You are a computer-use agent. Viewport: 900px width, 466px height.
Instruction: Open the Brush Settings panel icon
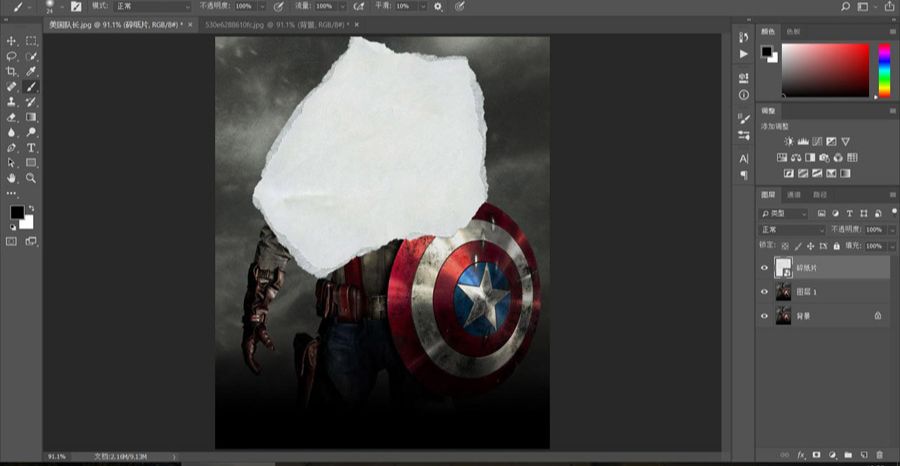tap(744, 119)
